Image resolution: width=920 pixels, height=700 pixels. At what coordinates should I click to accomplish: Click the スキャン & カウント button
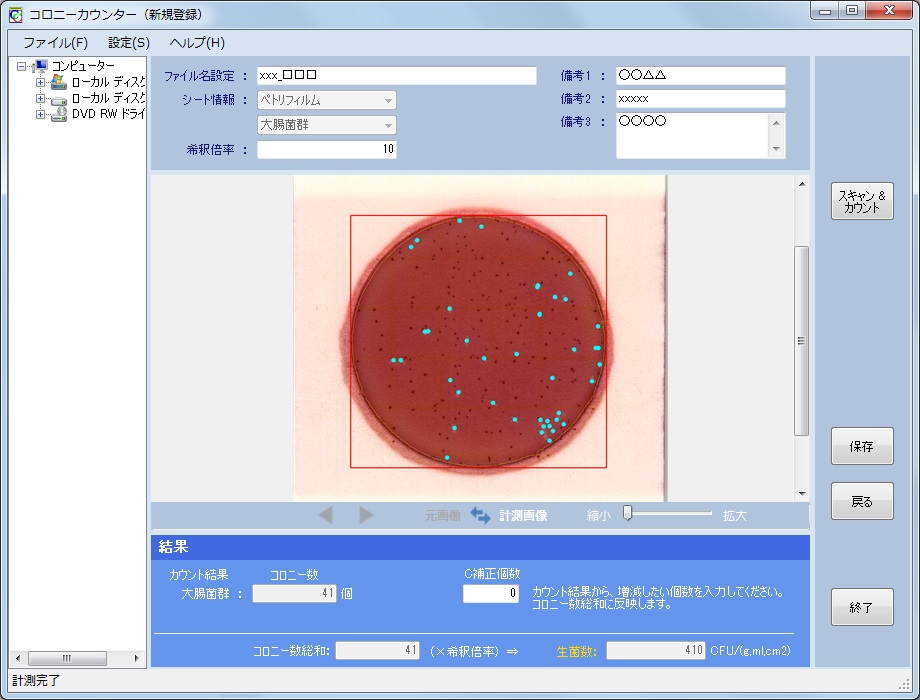pyautogui.click(x=862, y=201)
